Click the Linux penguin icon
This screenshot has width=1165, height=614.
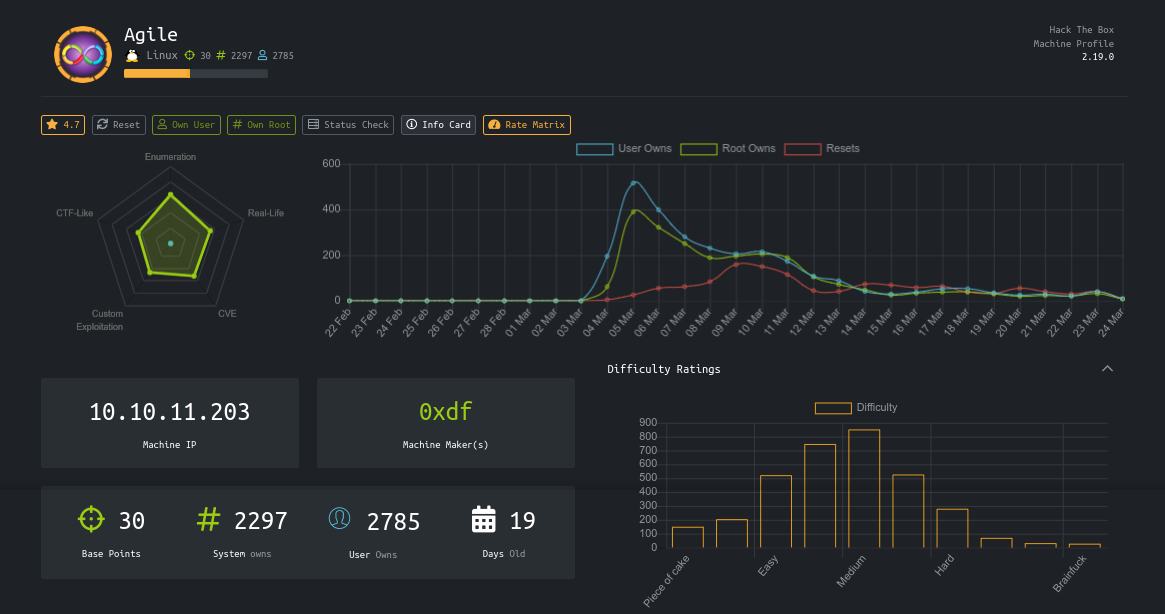click(x=132, y=56)
